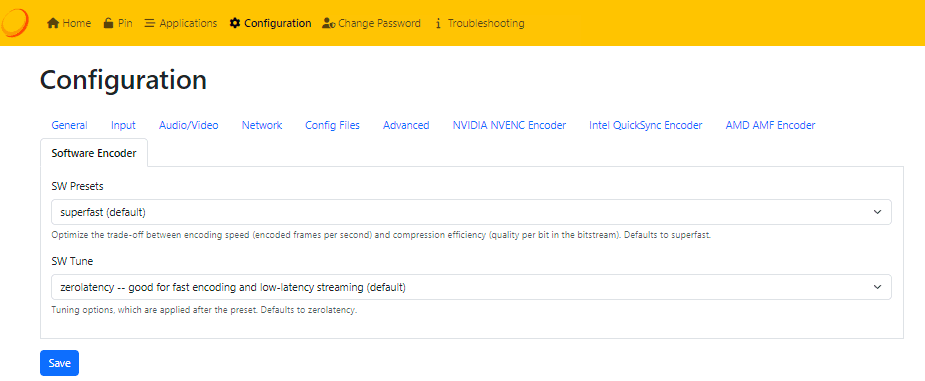Click the Sunshine logo icon
Image resolution: width=925 pixels, height=381 pixels.
tap(14, 23)
